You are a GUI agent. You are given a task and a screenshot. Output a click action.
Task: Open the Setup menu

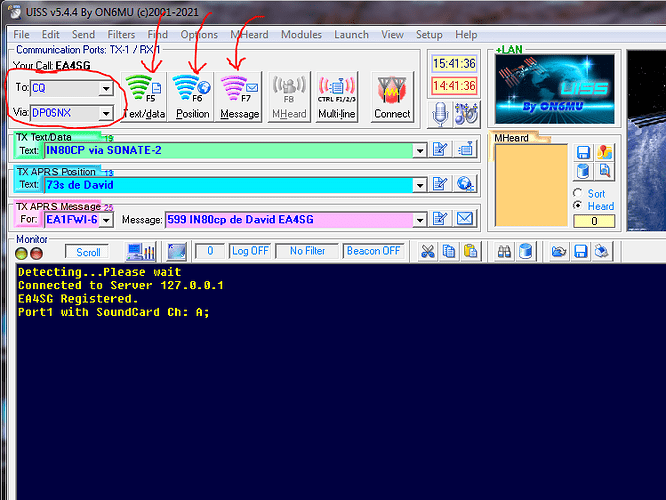(429, 34)
